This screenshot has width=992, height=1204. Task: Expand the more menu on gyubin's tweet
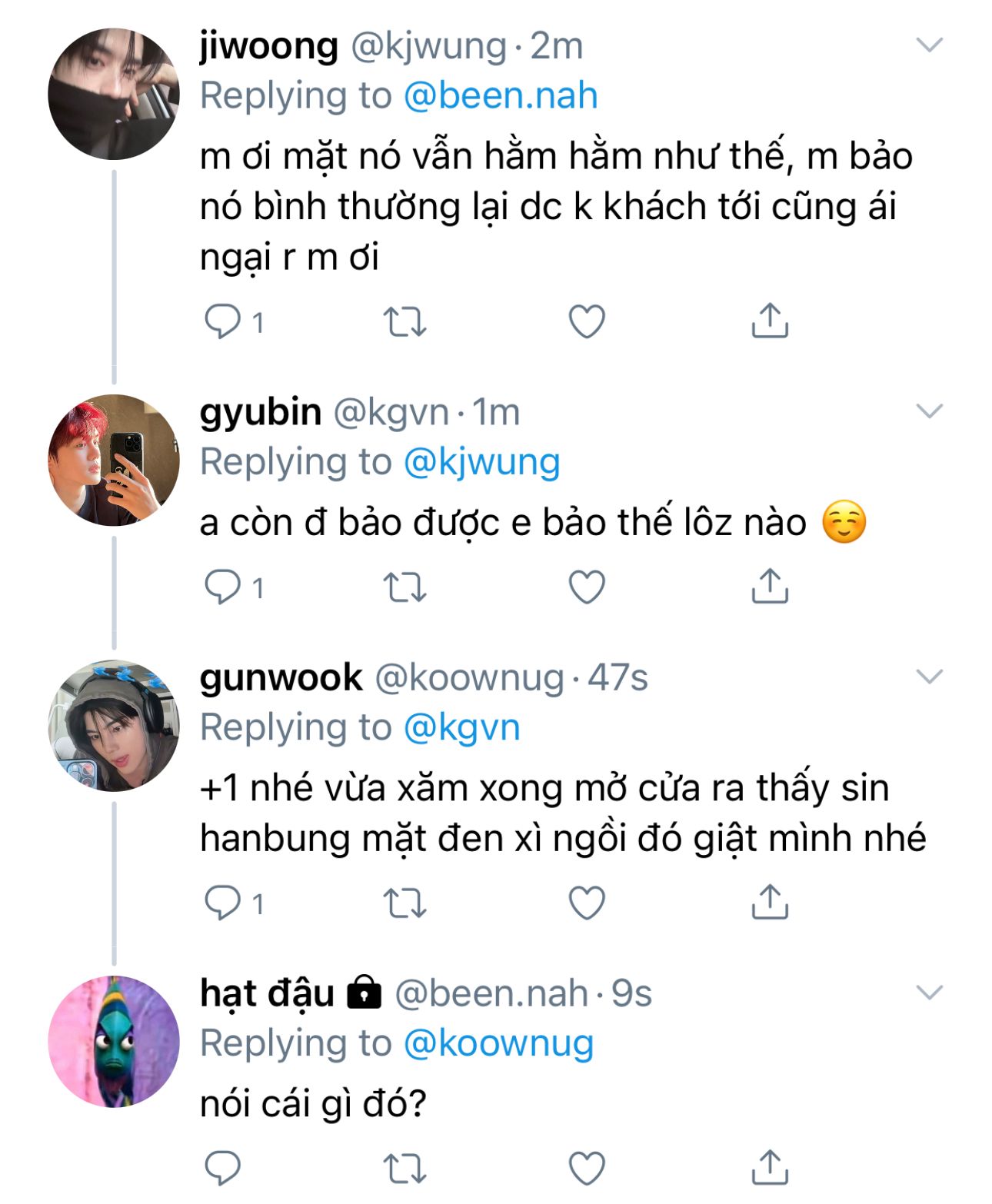click(930, 411)
